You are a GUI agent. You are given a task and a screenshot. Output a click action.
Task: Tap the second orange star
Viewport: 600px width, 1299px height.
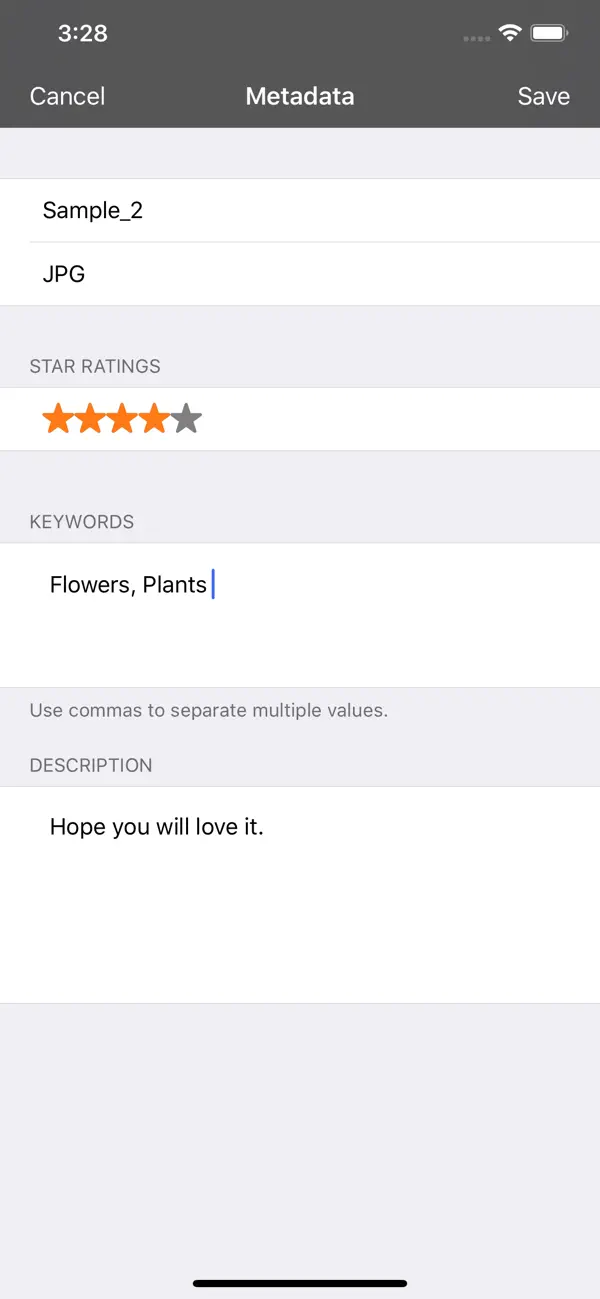tap(89, 418)
